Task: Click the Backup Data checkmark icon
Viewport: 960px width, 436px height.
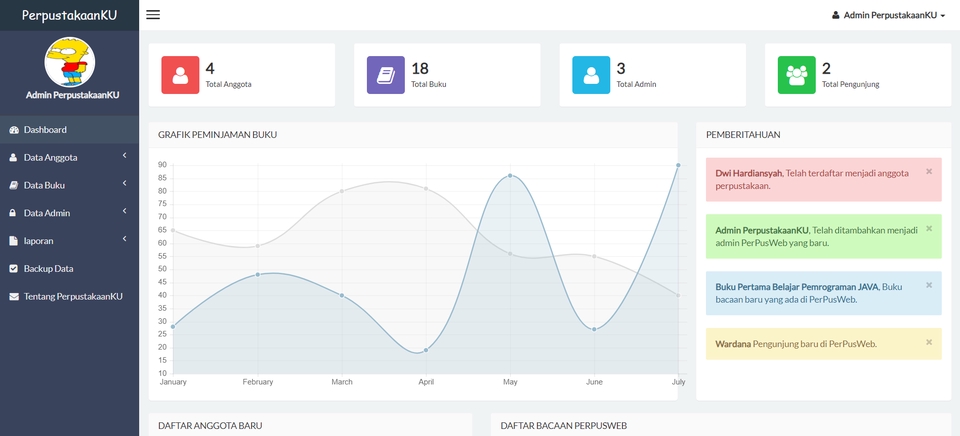Action: click(x=13, y=269)
